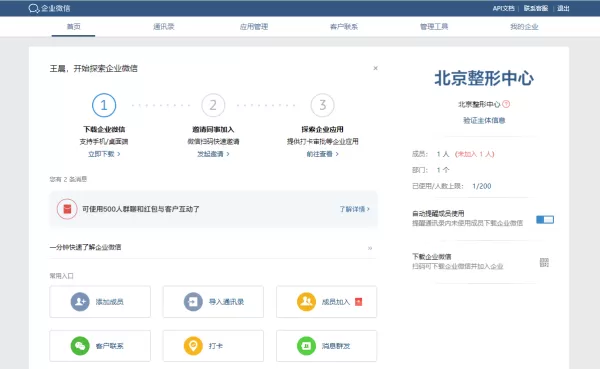This screenshot has height=369, width=600.
Task: Select step 2 circle icon
Action: (x=213, y=105)
